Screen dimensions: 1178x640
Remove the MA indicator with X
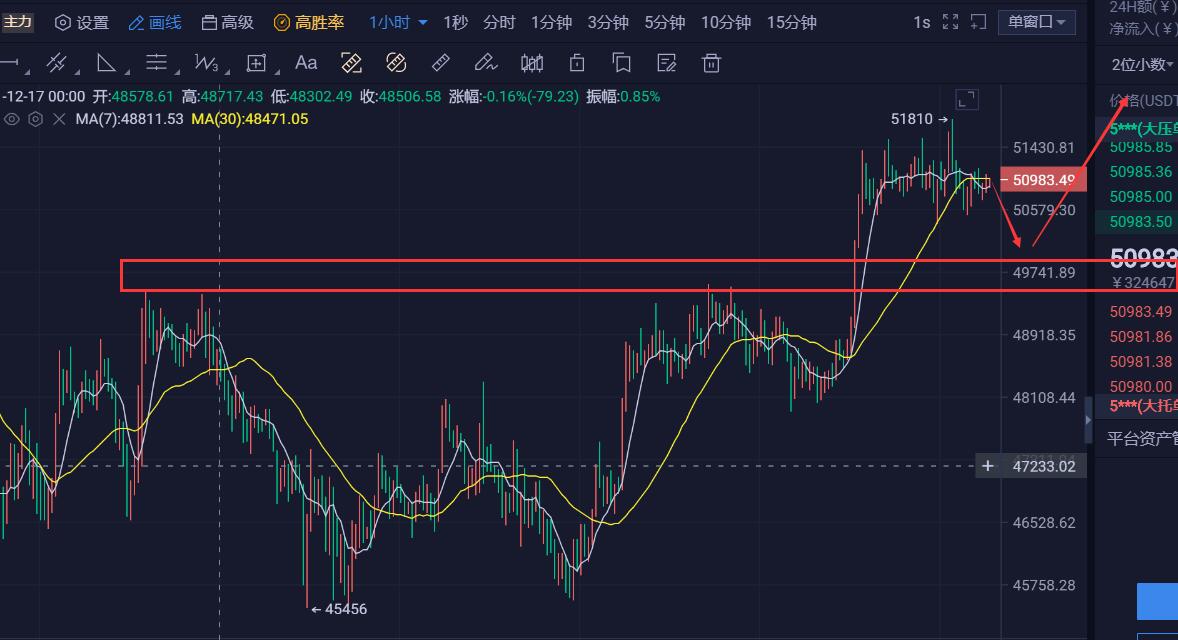tap(59, 119)
